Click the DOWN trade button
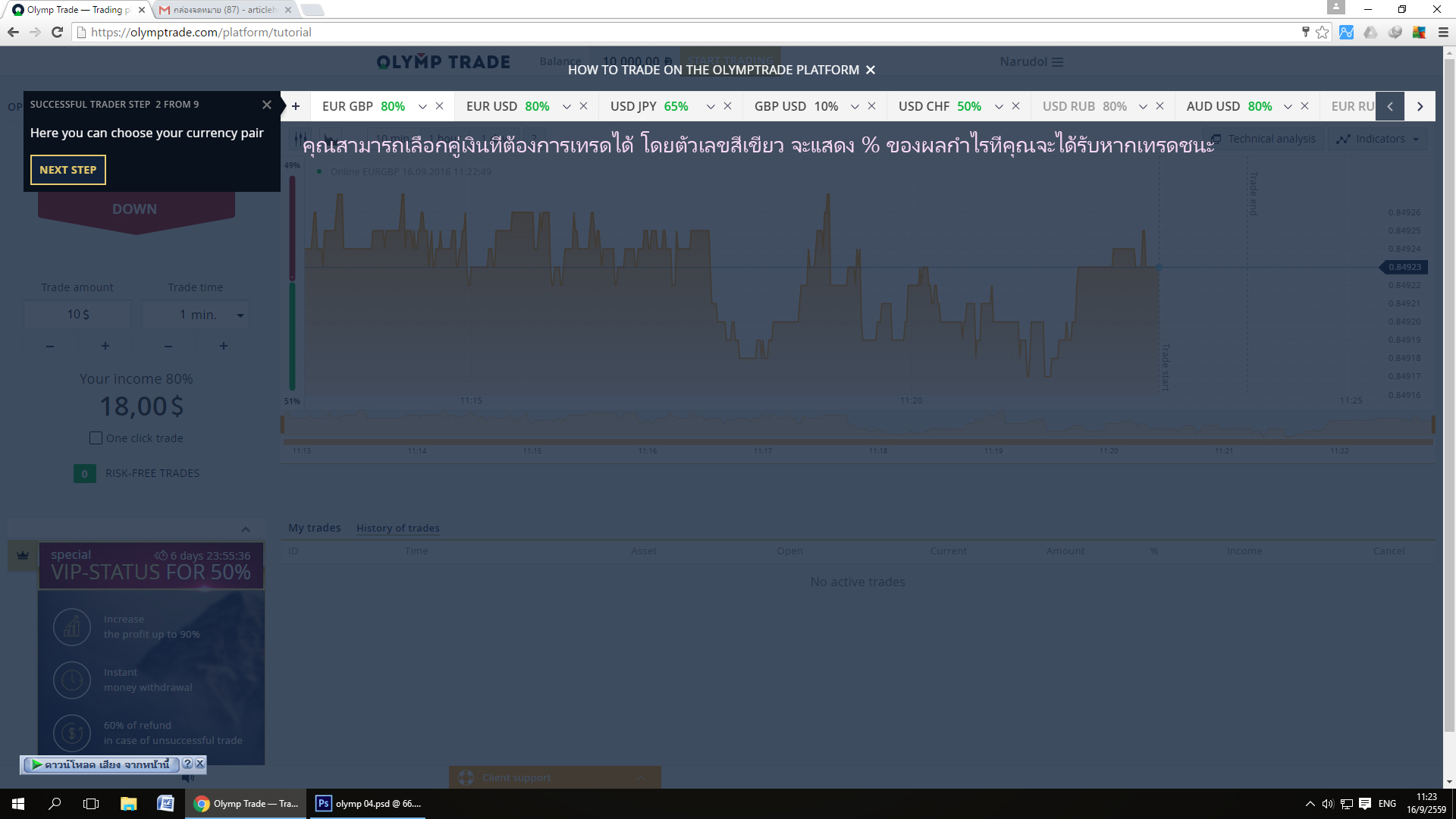 coord(136,211)
